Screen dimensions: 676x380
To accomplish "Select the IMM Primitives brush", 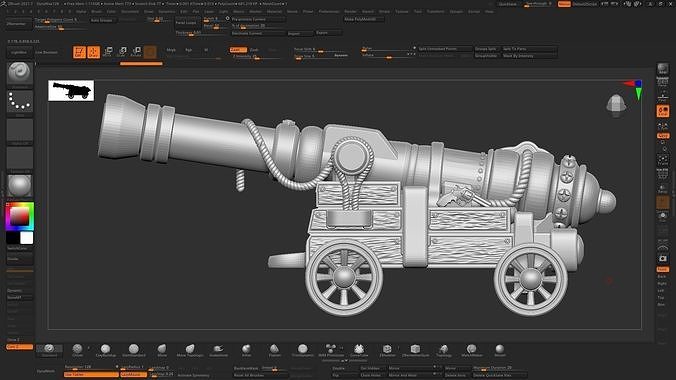I will click(331, 350).
